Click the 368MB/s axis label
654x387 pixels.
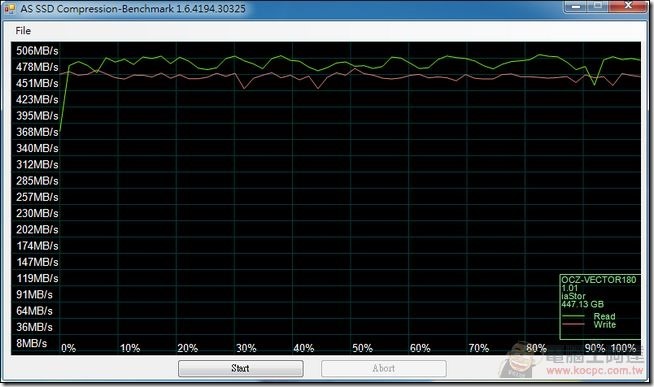[37, 132]
